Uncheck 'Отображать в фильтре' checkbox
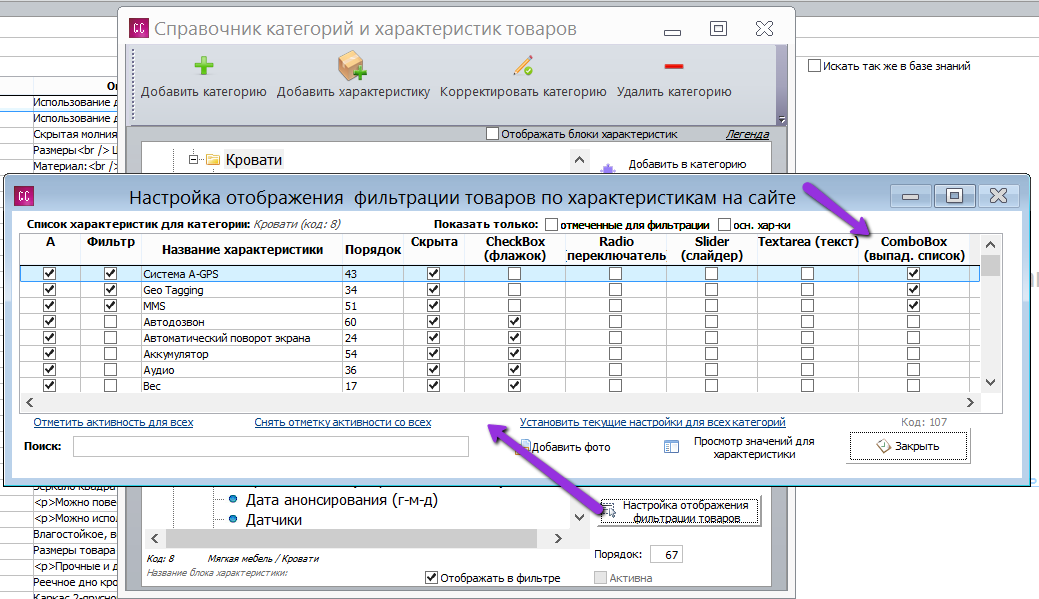Viewport: 1039px width, 599px height. (x=431, y=578)
